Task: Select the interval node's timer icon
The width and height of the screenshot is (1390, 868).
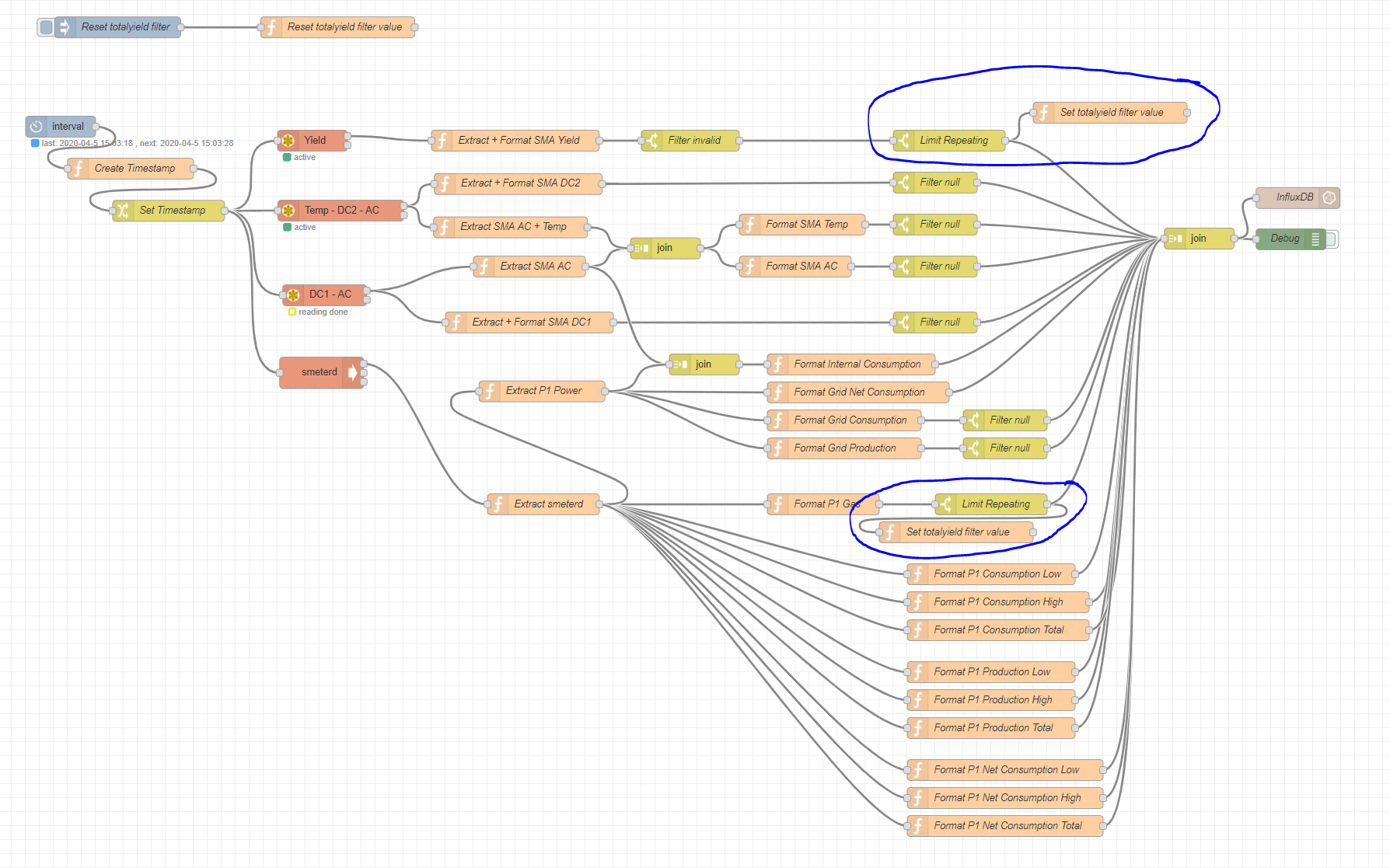Action: [x=37, y=127]
